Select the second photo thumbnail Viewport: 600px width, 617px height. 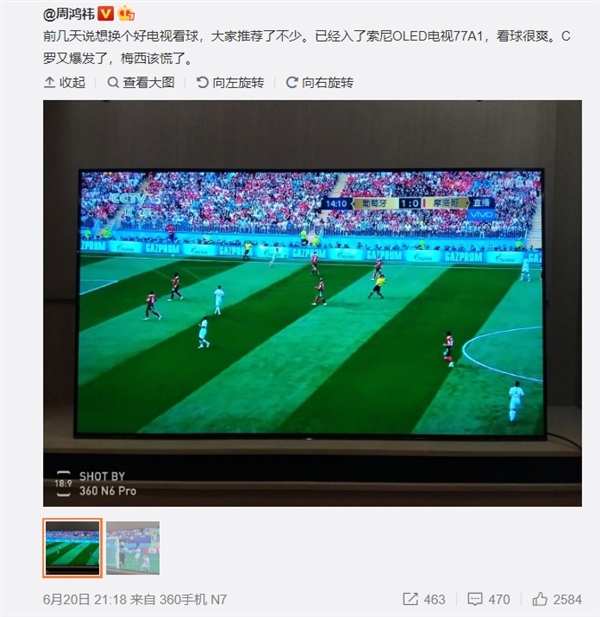coord(133,548)
